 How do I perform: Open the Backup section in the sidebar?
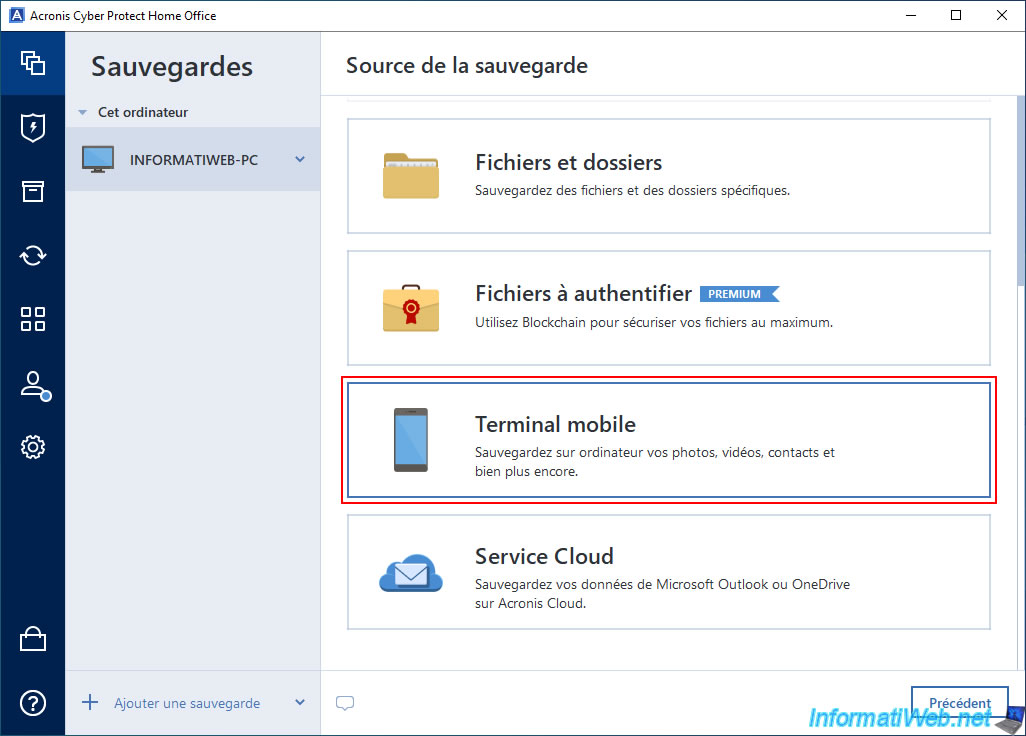pos(33,63)
